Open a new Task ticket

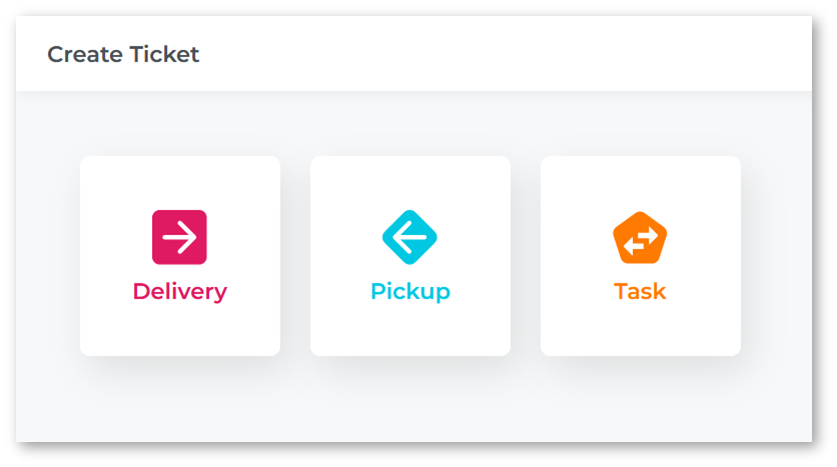640,256
